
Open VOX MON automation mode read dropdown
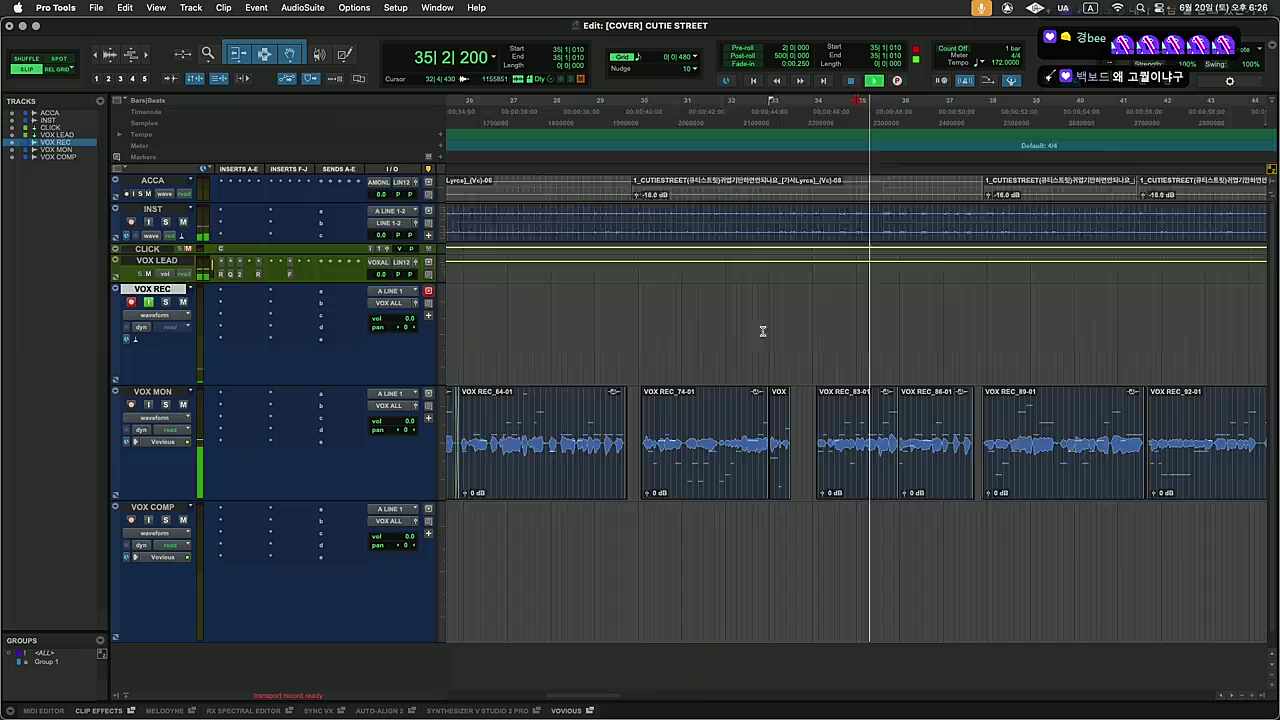click(x=173, y=430)
